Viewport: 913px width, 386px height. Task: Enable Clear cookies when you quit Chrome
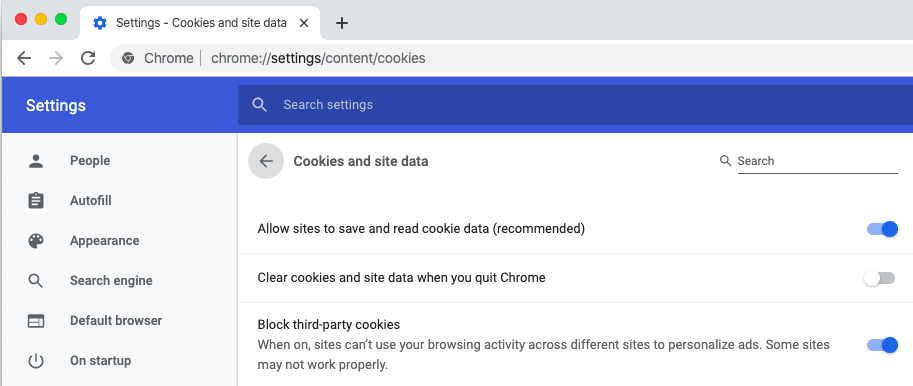point(879,278)
